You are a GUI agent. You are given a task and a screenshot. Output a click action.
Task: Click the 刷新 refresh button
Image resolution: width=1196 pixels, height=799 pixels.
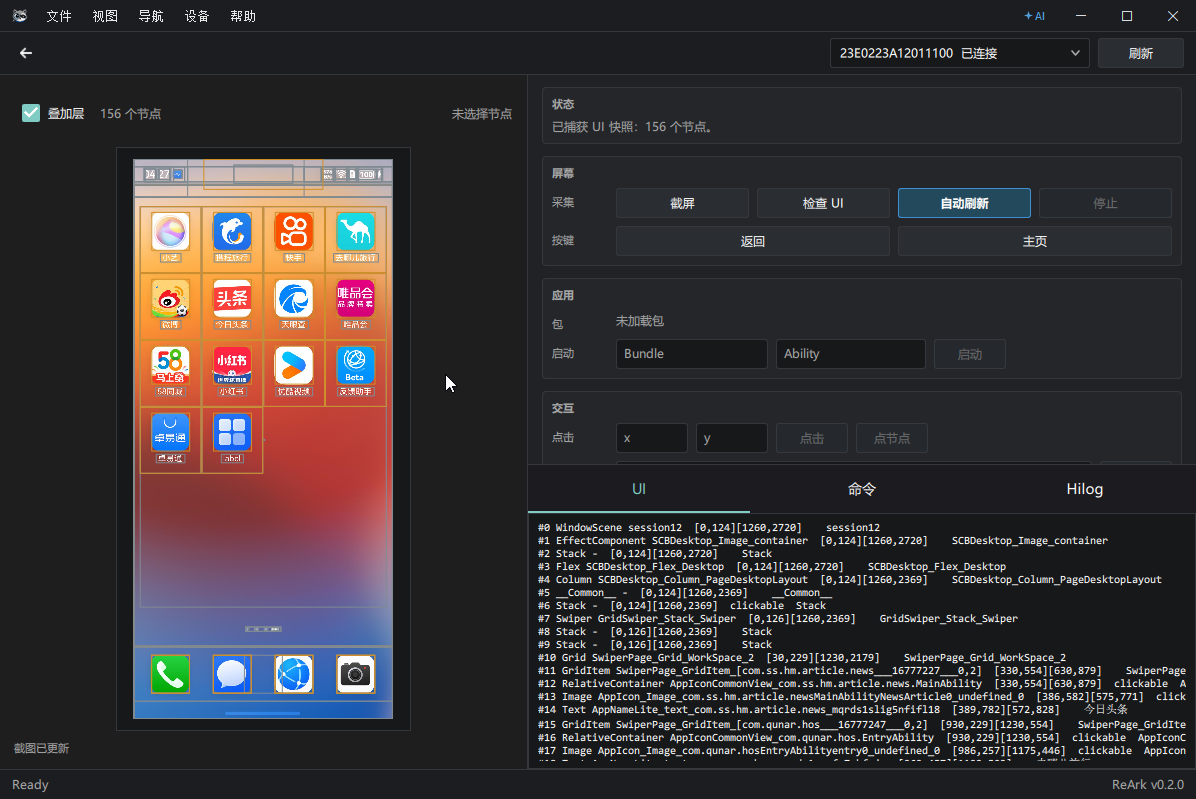click(1140, 53)
